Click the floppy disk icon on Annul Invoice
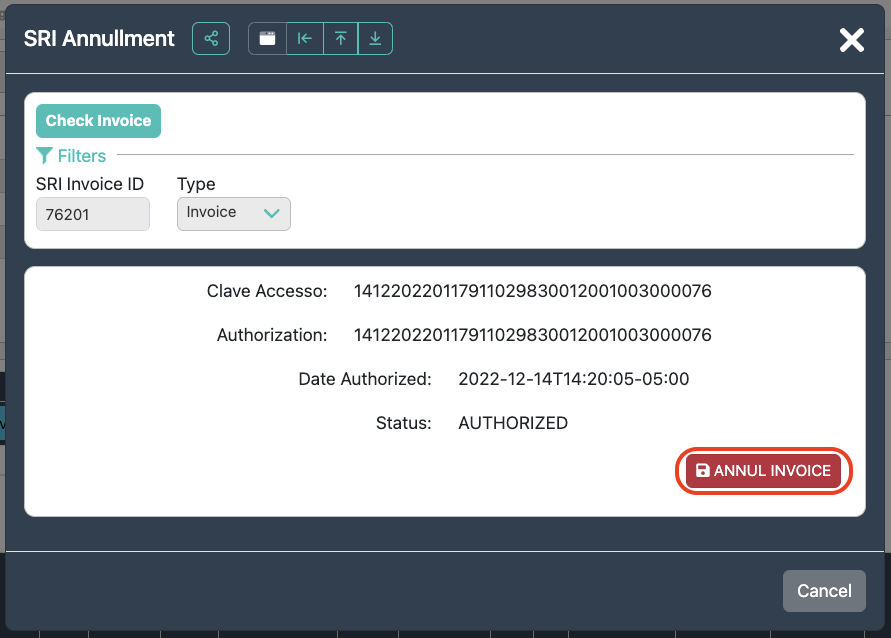This screenshot has height=638, width=891. pyautogui.click(x=702, y=471)
